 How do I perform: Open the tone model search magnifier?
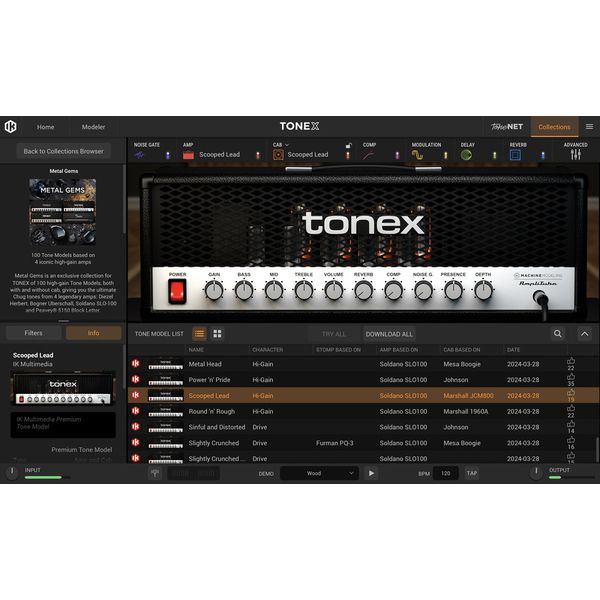(558, 334)
